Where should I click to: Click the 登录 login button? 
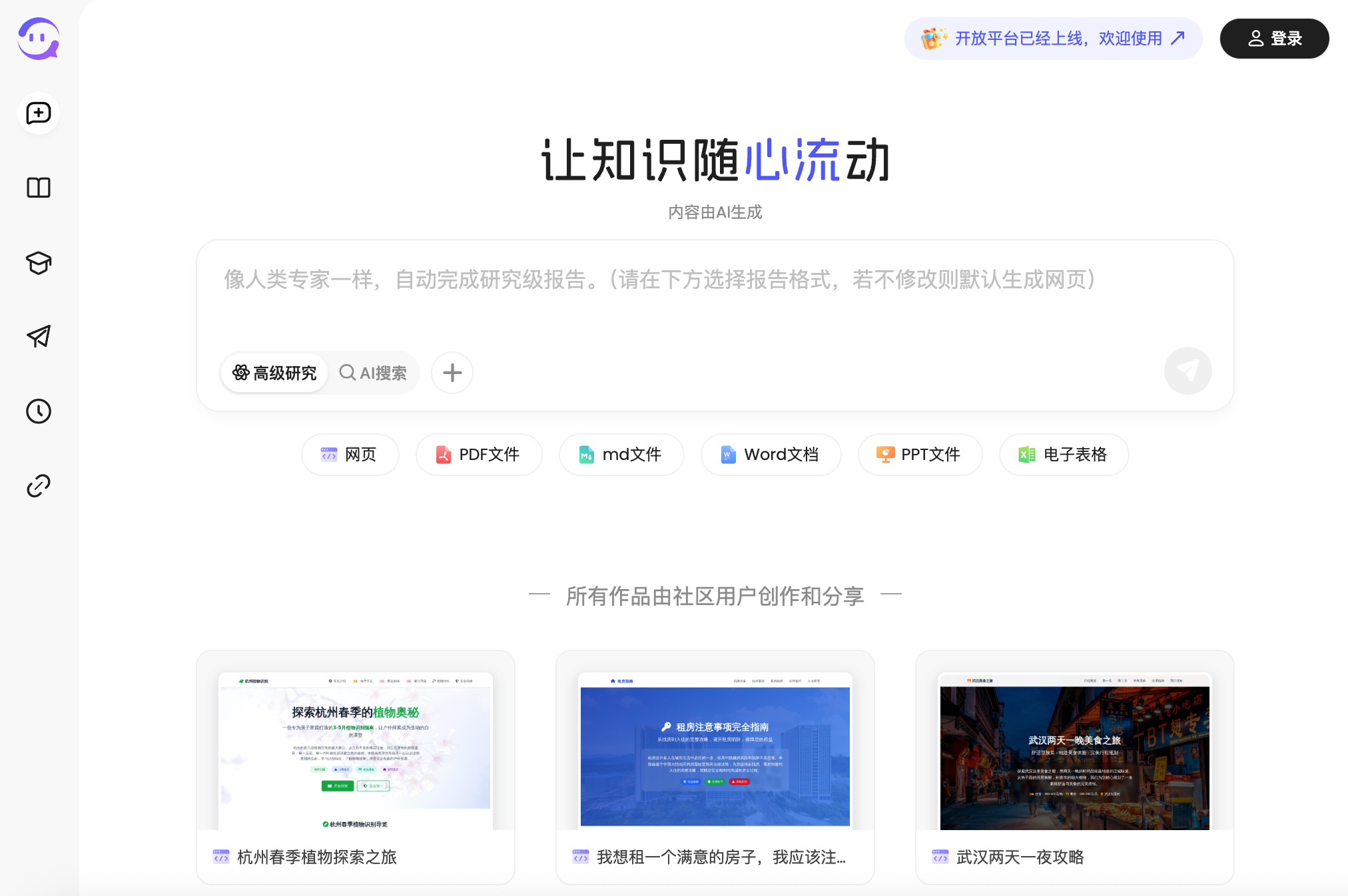1274,39
